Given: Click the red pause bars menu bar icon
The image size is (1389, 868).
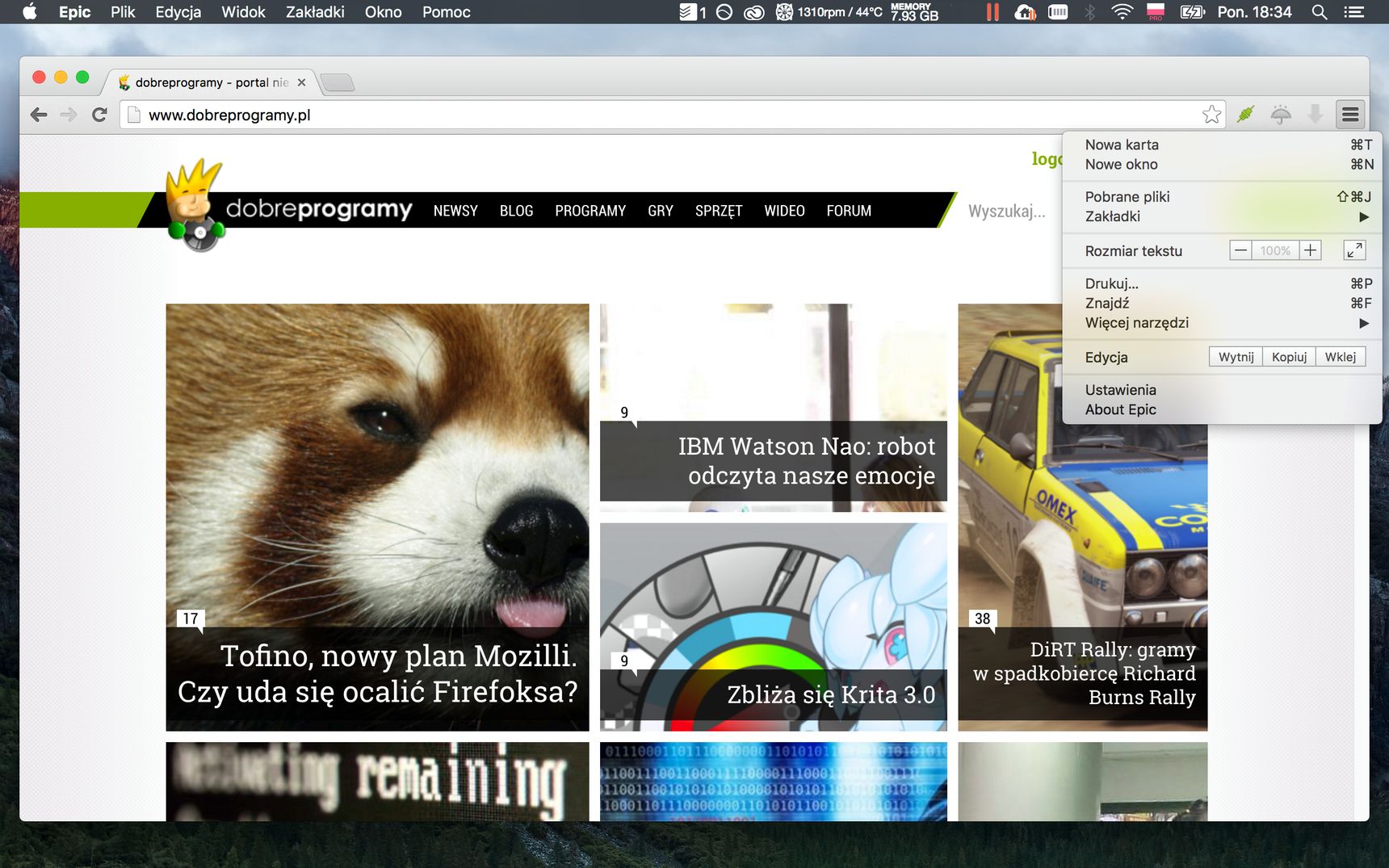Looking at the screenshot, I should pos(992,12).
